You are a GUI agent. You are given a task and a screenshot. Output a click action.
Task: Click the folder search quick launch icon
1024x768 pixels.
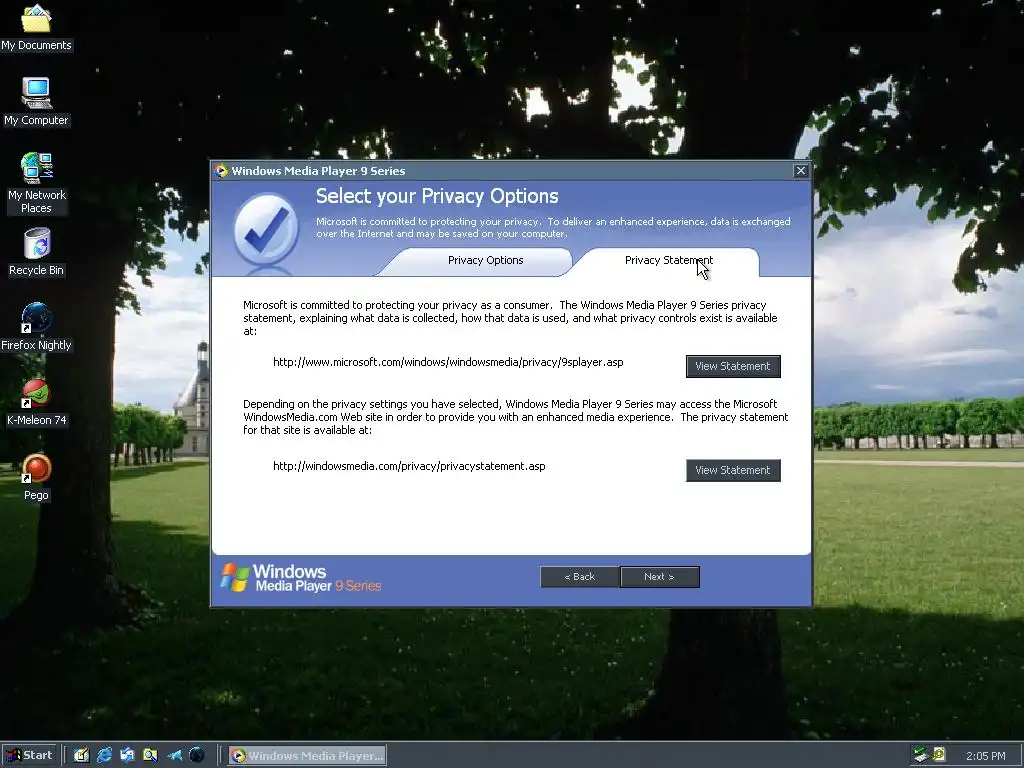(x=150, y=755)
